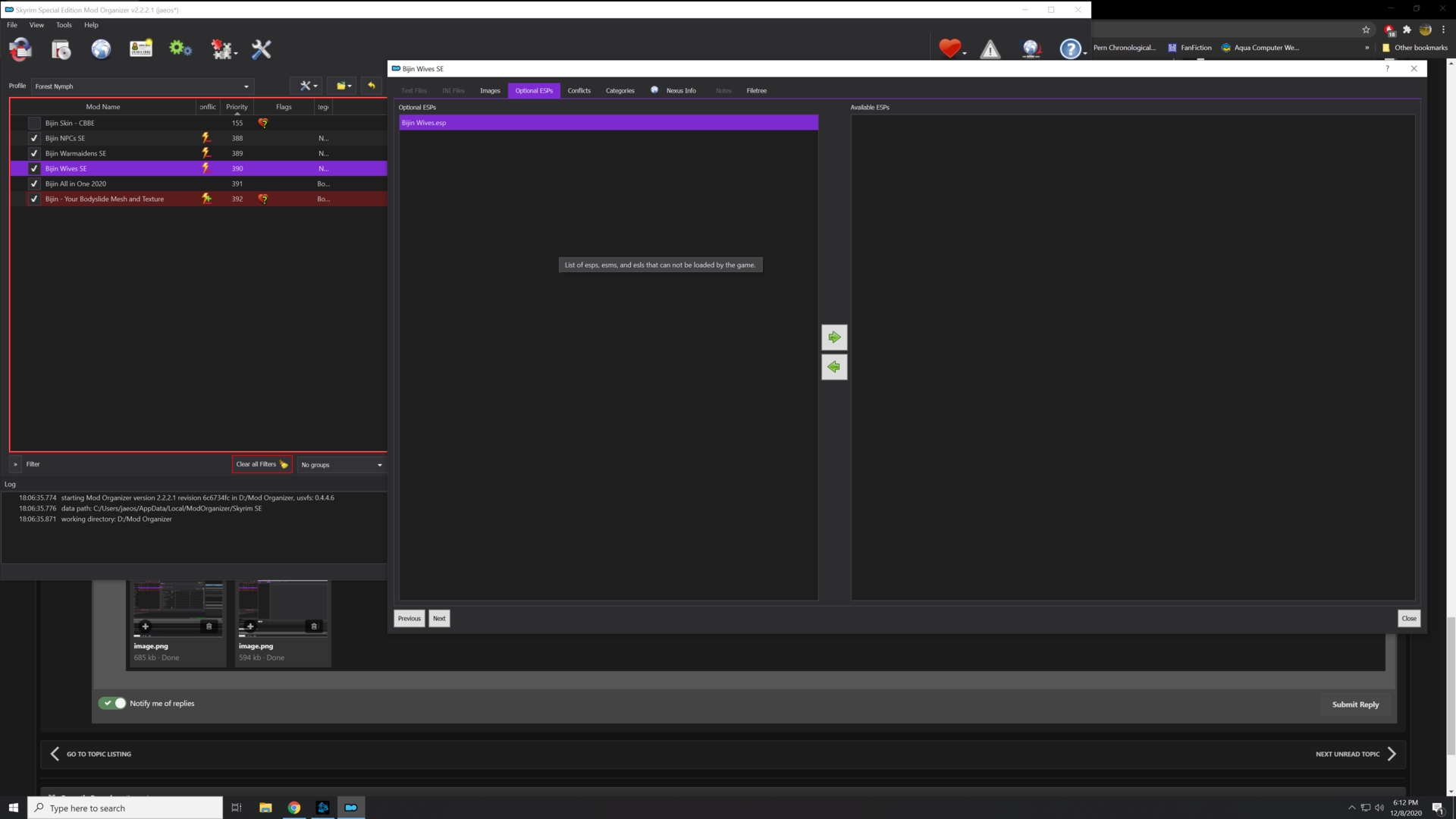This screenshot has height=819, width=1456.
Task: Open the blue Help question mark dropdown
Action: (x=1073, y=49)
